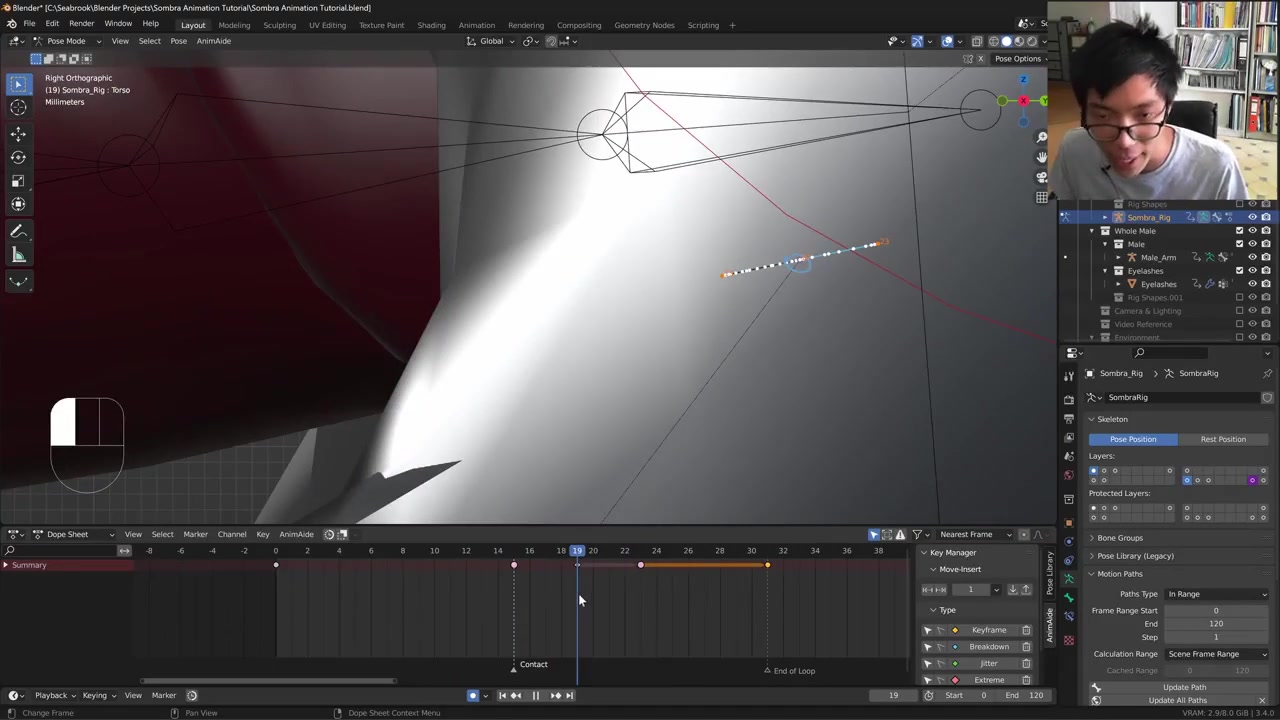Expand the Bone Groups panel

(1119, 538)
